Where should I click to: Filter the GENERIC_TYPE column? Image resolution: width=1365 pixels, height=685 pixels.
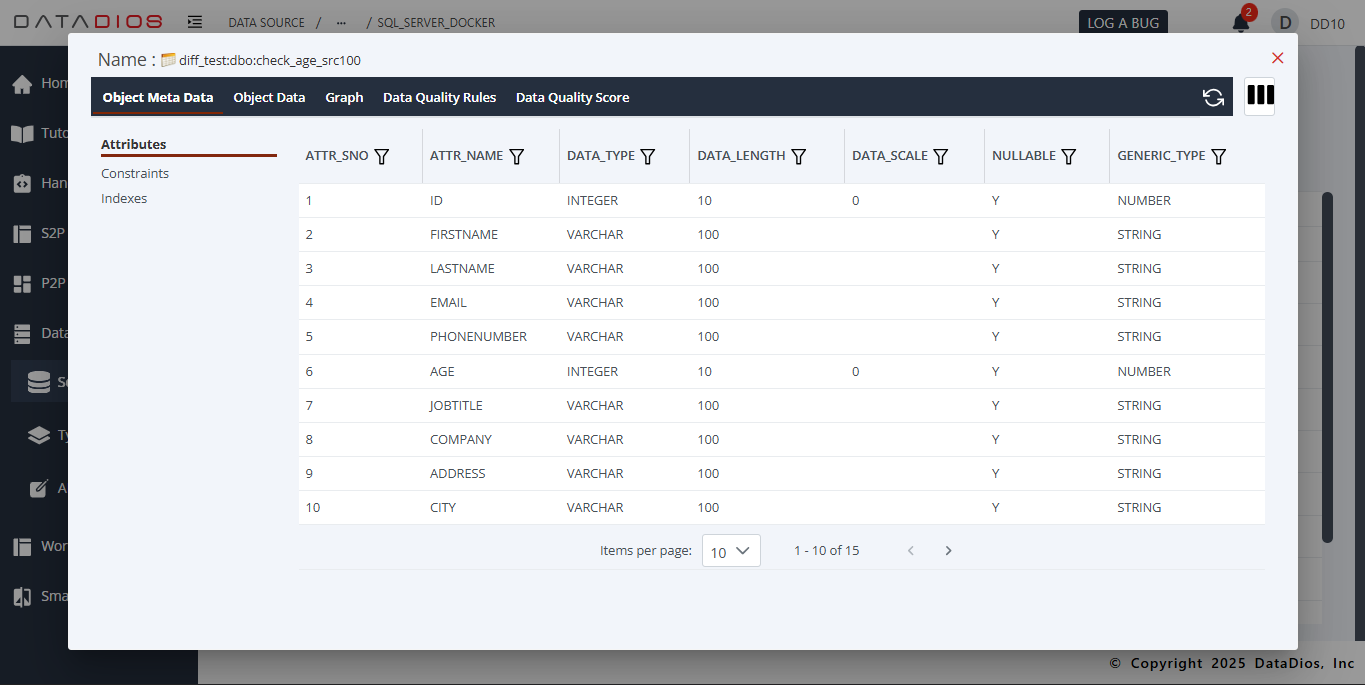tap(1218, 156)
